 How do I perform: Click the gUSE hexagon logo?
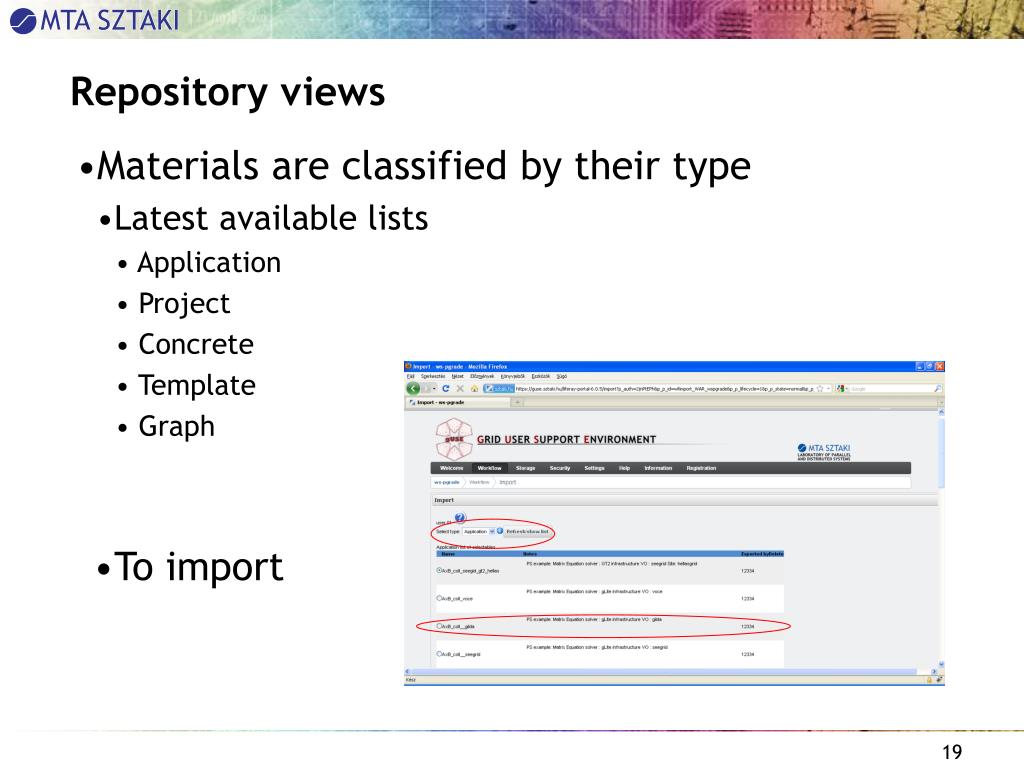(454, 439)
